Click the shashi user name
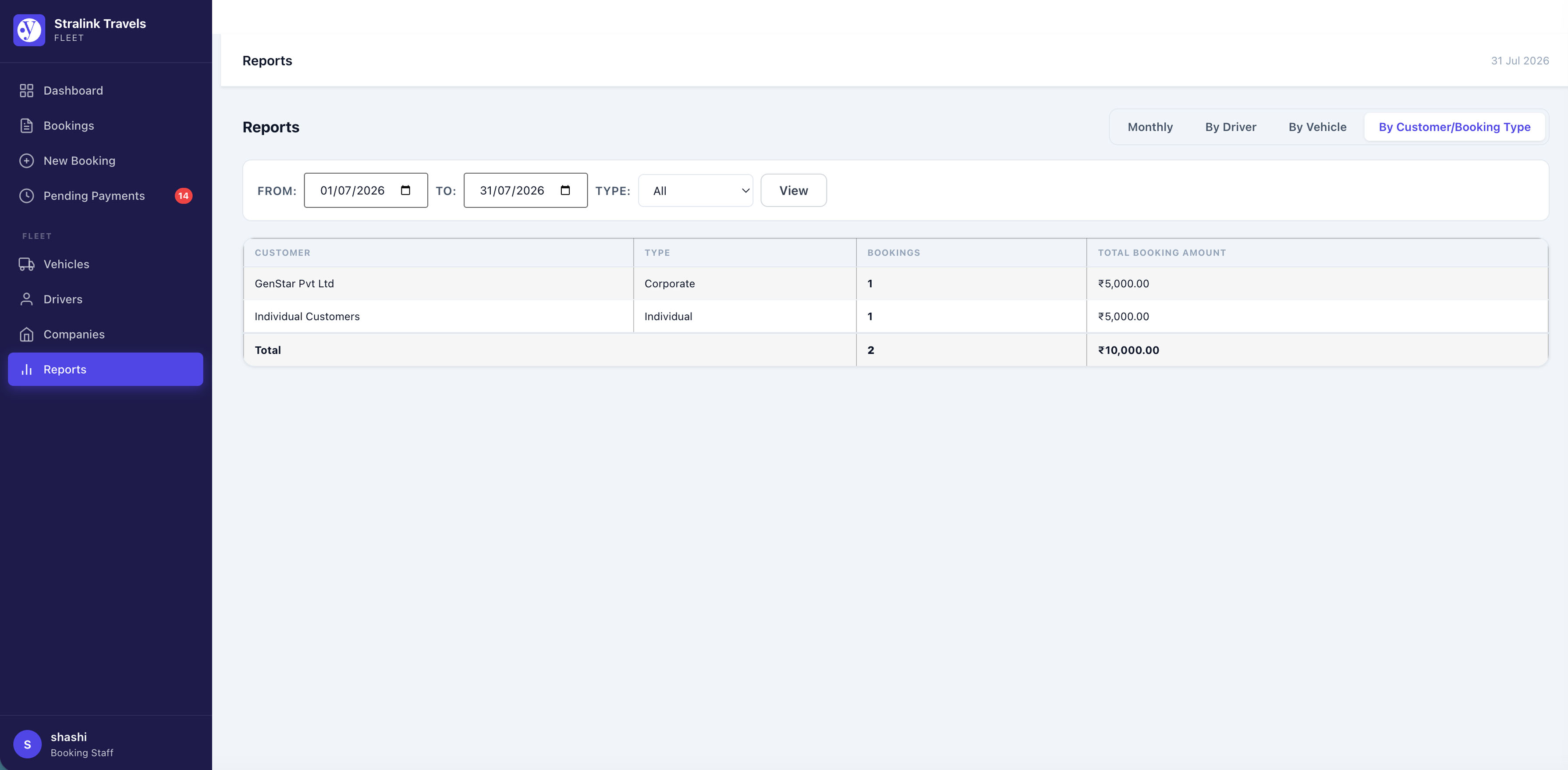The image size is (1568, 770). click(x=69, y=737)
